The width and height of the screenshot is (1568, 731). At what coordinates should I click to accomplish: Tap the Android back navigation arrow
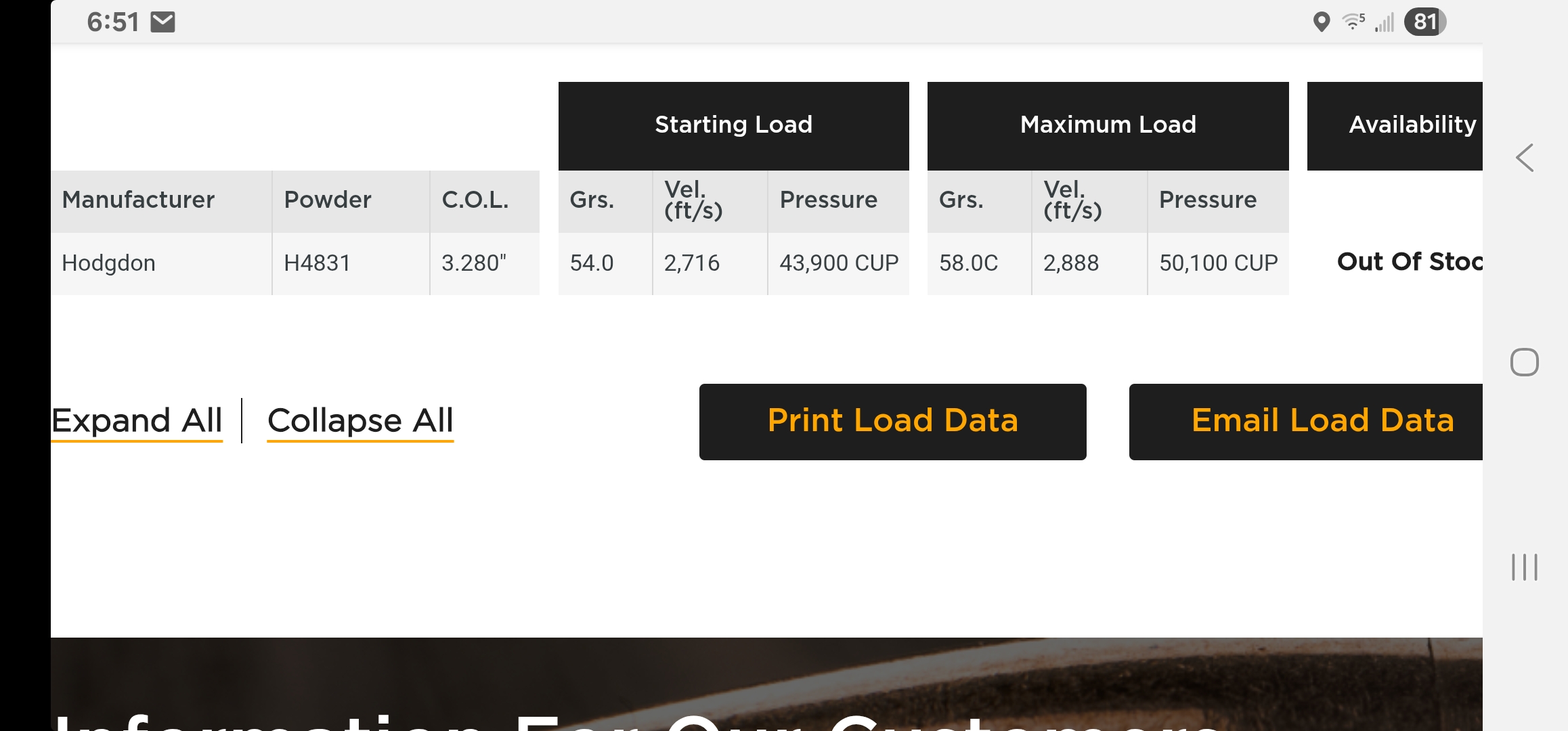coord(1525,158)
